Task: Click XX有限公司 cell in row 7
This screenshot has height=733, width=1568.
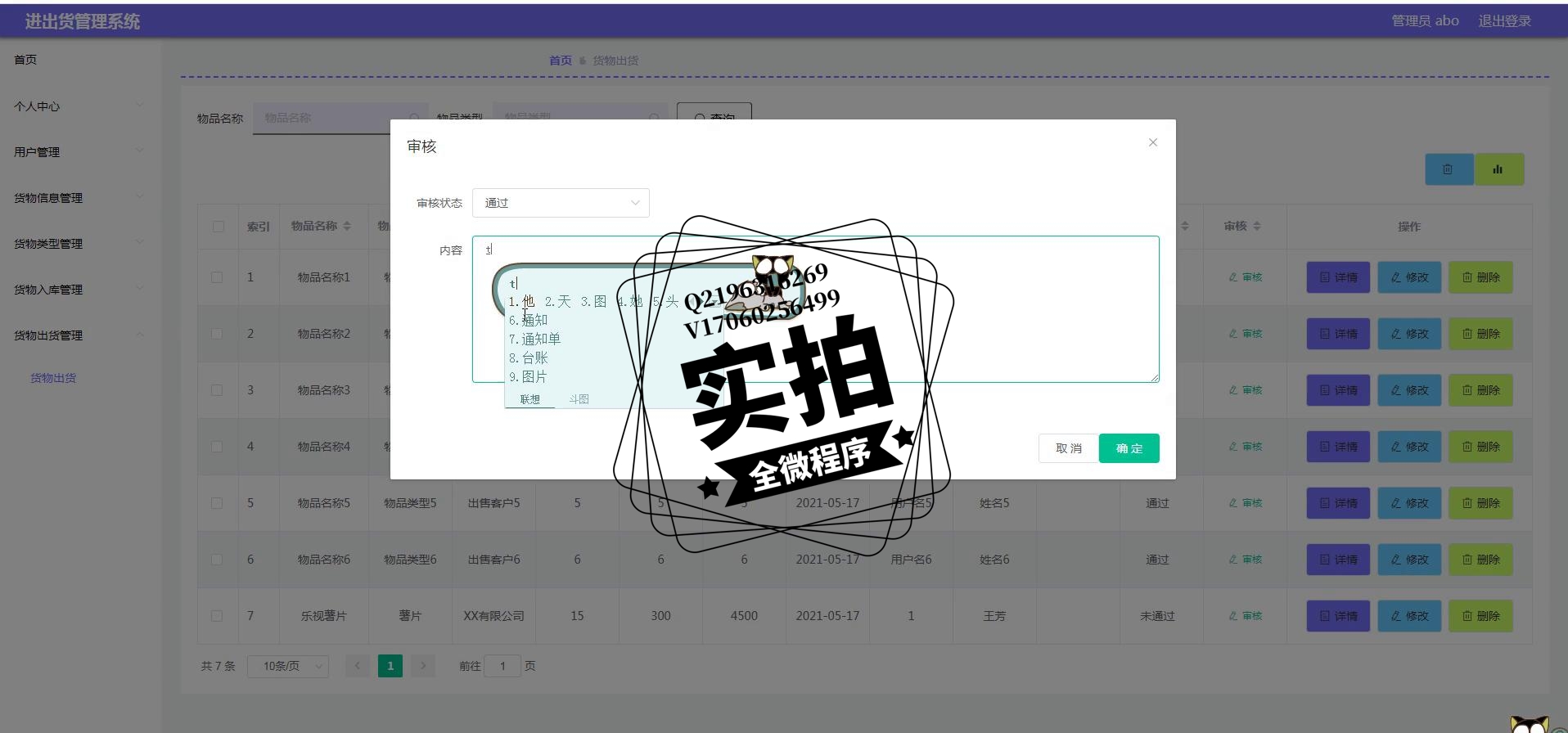Action: [493, 616]
